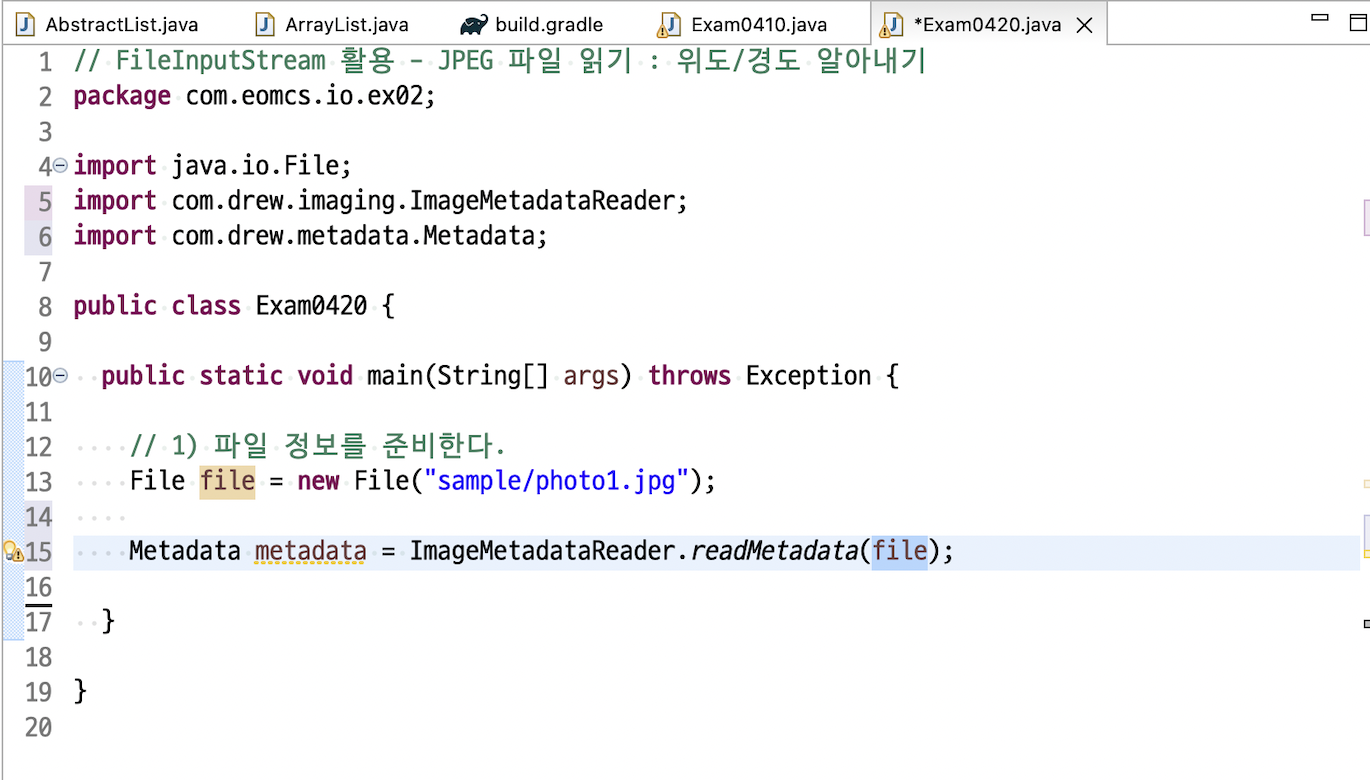The image size is (1370, 780).
Task: Switch to the ArrayList.java tab
Action: (x=333, y=24)
